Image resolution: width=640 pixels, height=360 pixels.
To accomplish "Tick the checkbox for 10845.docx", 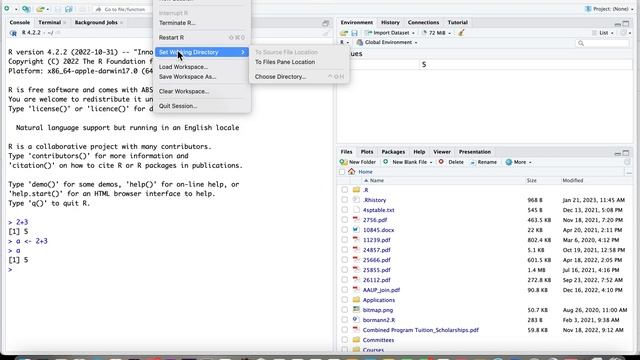I will click(x=344, y=230).
